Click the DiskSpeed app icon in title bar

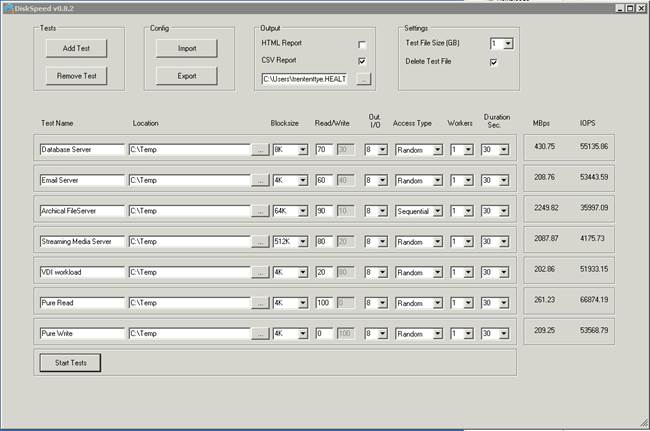click(x=7, y=7)
